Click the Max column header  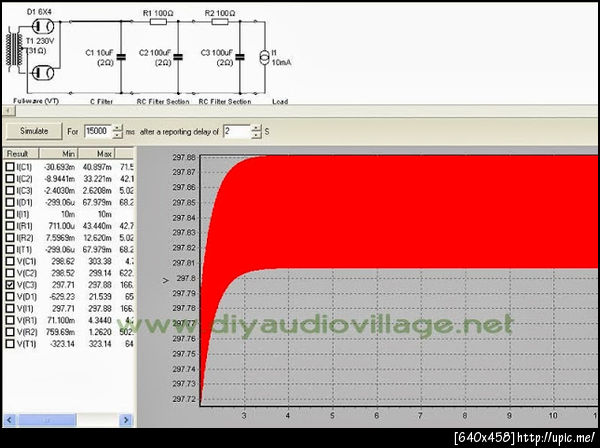coord(96,154)
